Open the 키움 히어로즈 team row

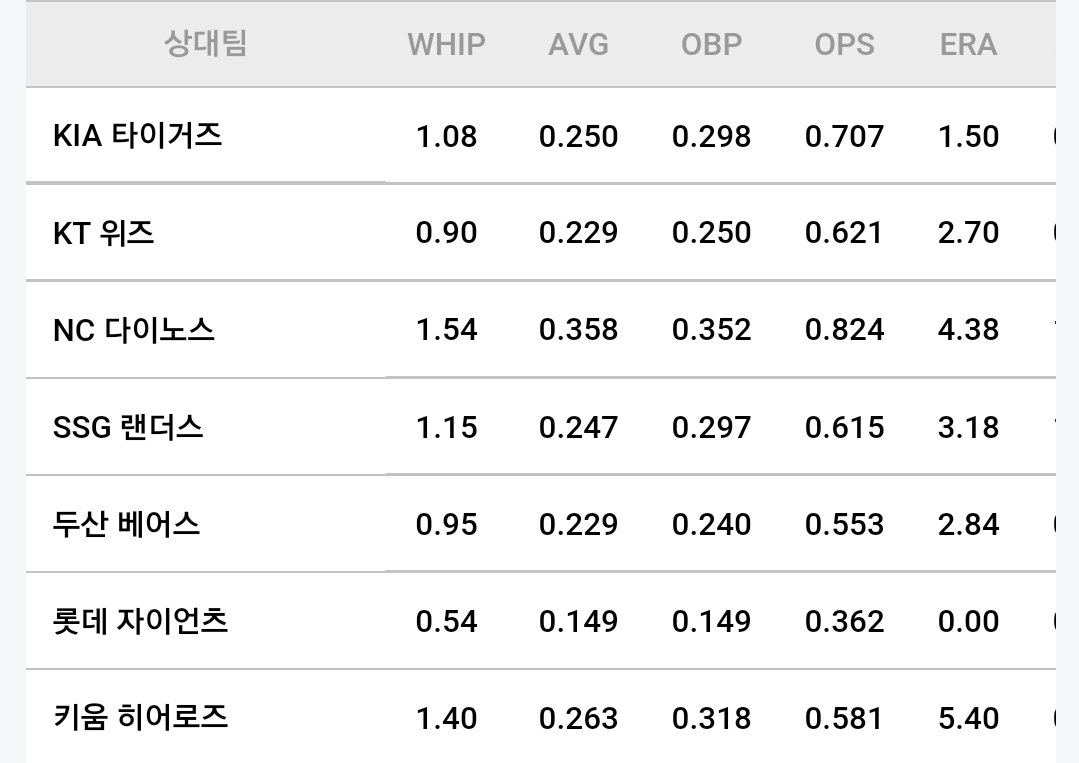point(541,717)
